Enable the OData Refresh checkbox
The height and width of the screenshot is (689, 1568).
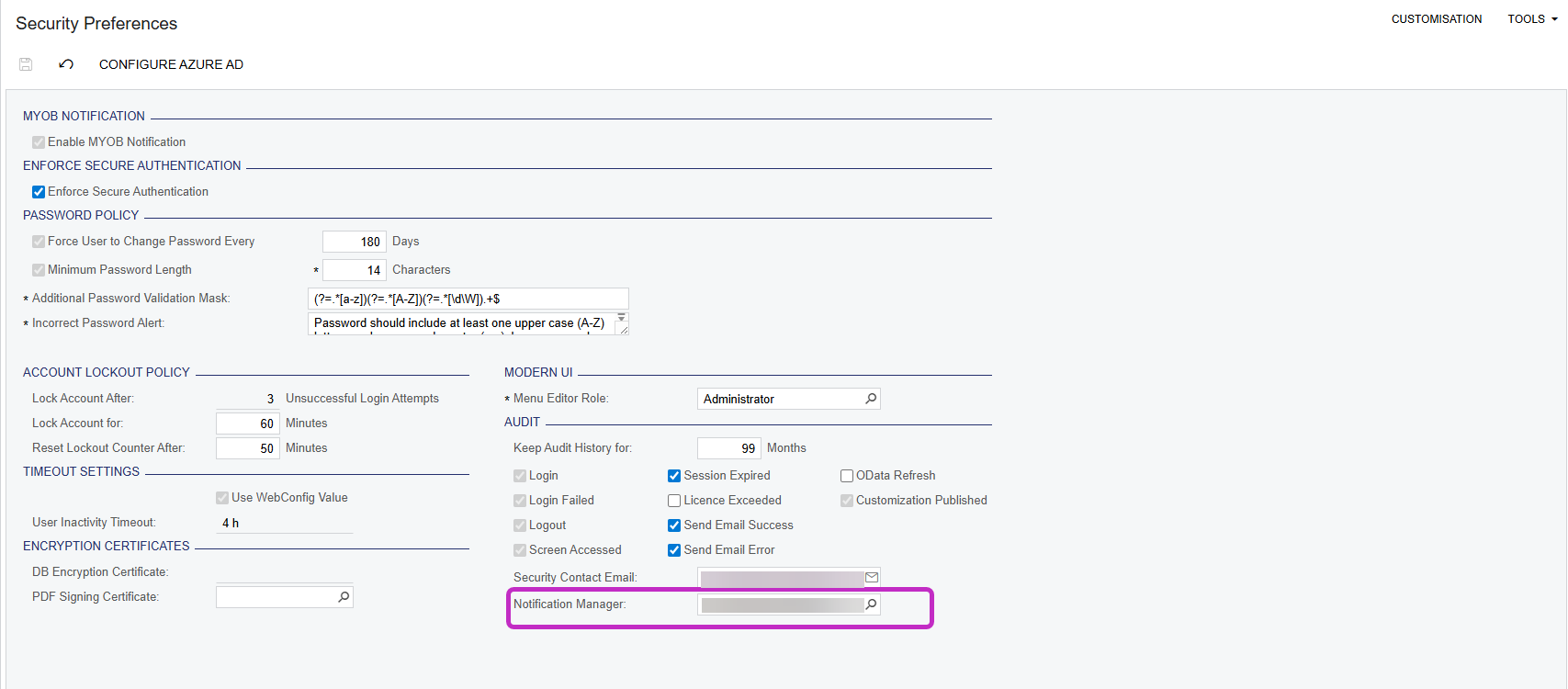[847, 476]
